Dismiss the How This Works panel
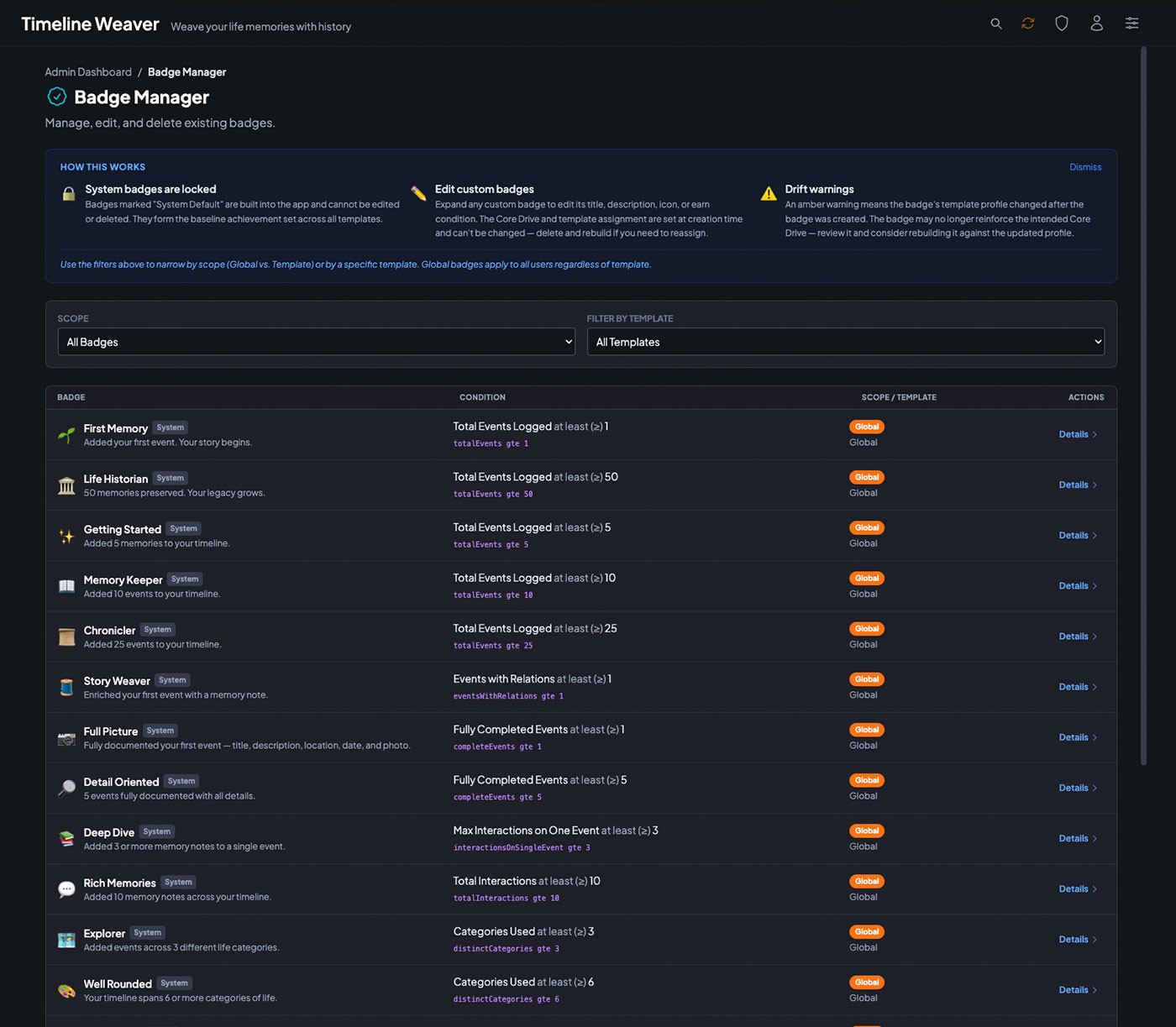Image resolution: width=1176 pixels, height=1027 pixels. [x=1084, y=167]
